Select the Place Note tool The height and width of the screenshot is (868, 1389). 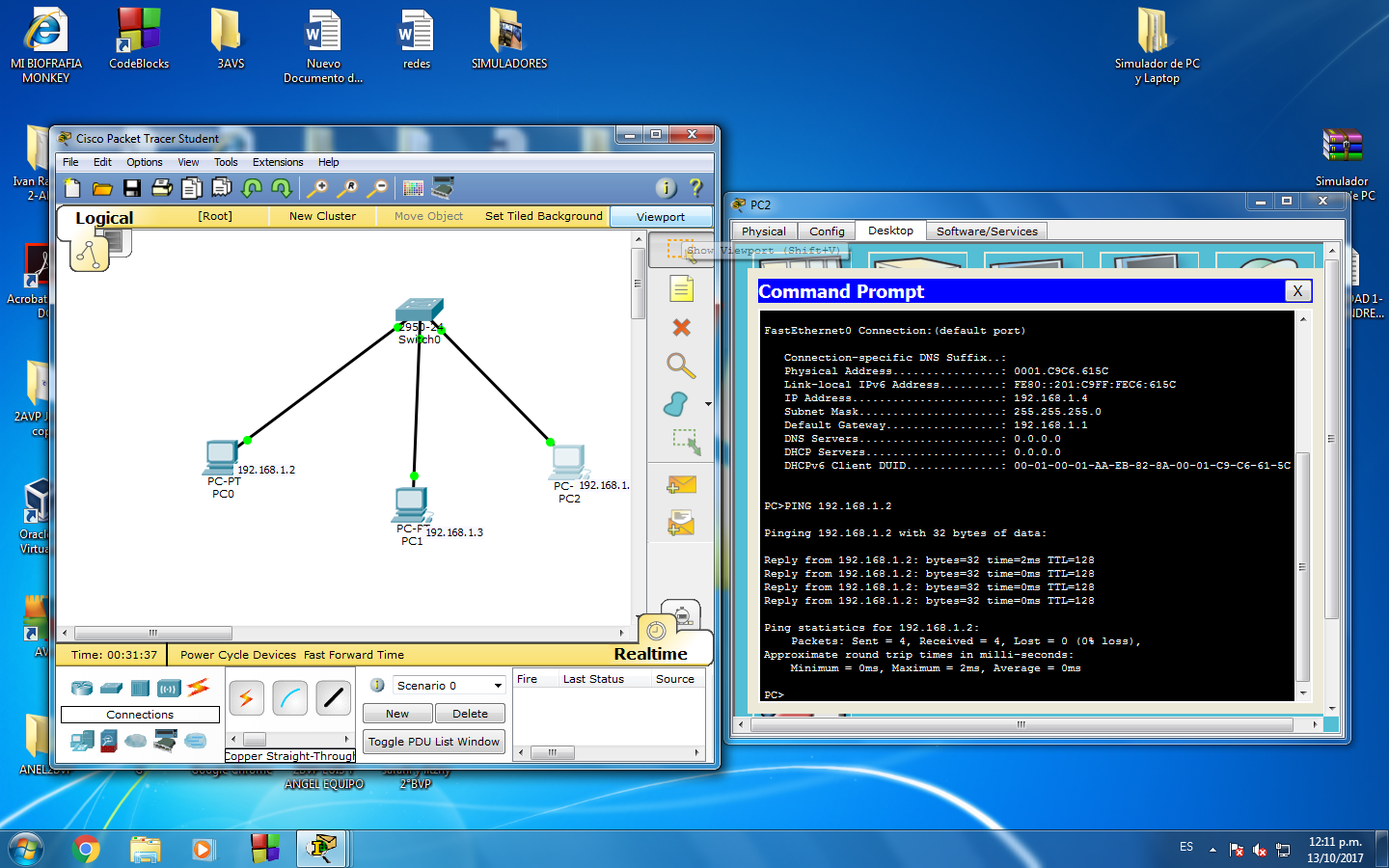682,287
